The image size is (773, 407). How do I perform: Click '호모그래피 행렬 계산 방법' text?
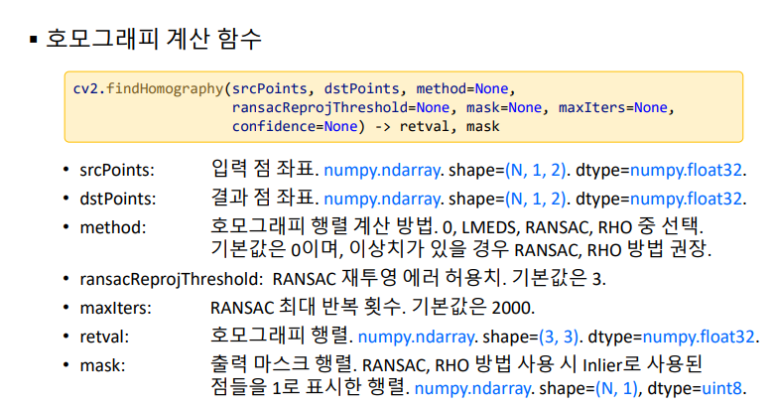click(321, 226)
